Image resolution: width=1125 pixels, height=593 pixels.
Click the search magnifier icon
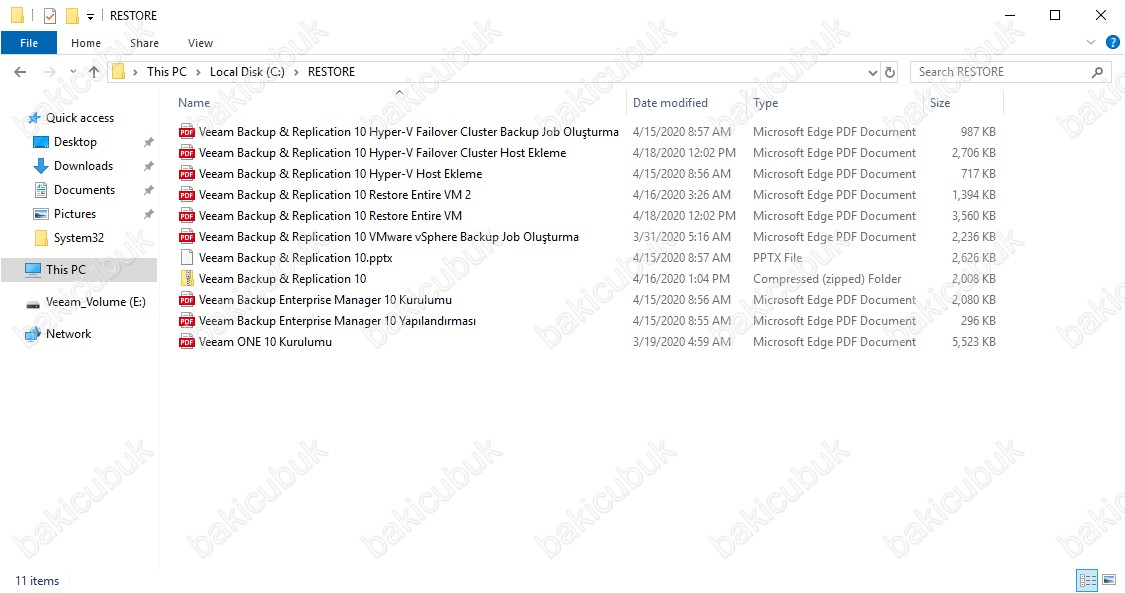pyautogui.click(x=1097, y=72)
